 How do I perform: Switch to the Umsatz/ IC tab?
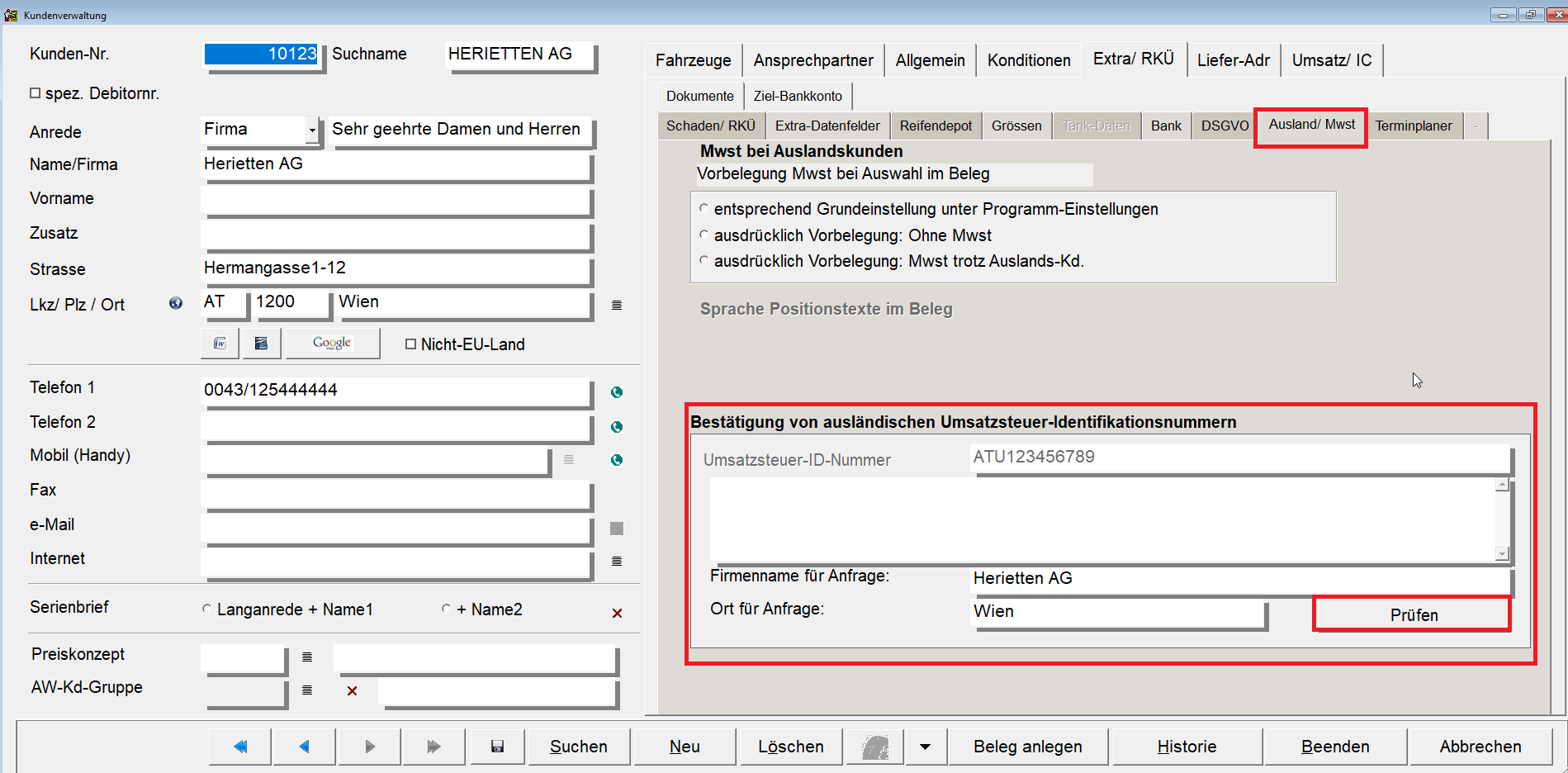(x=1332, y=60)
